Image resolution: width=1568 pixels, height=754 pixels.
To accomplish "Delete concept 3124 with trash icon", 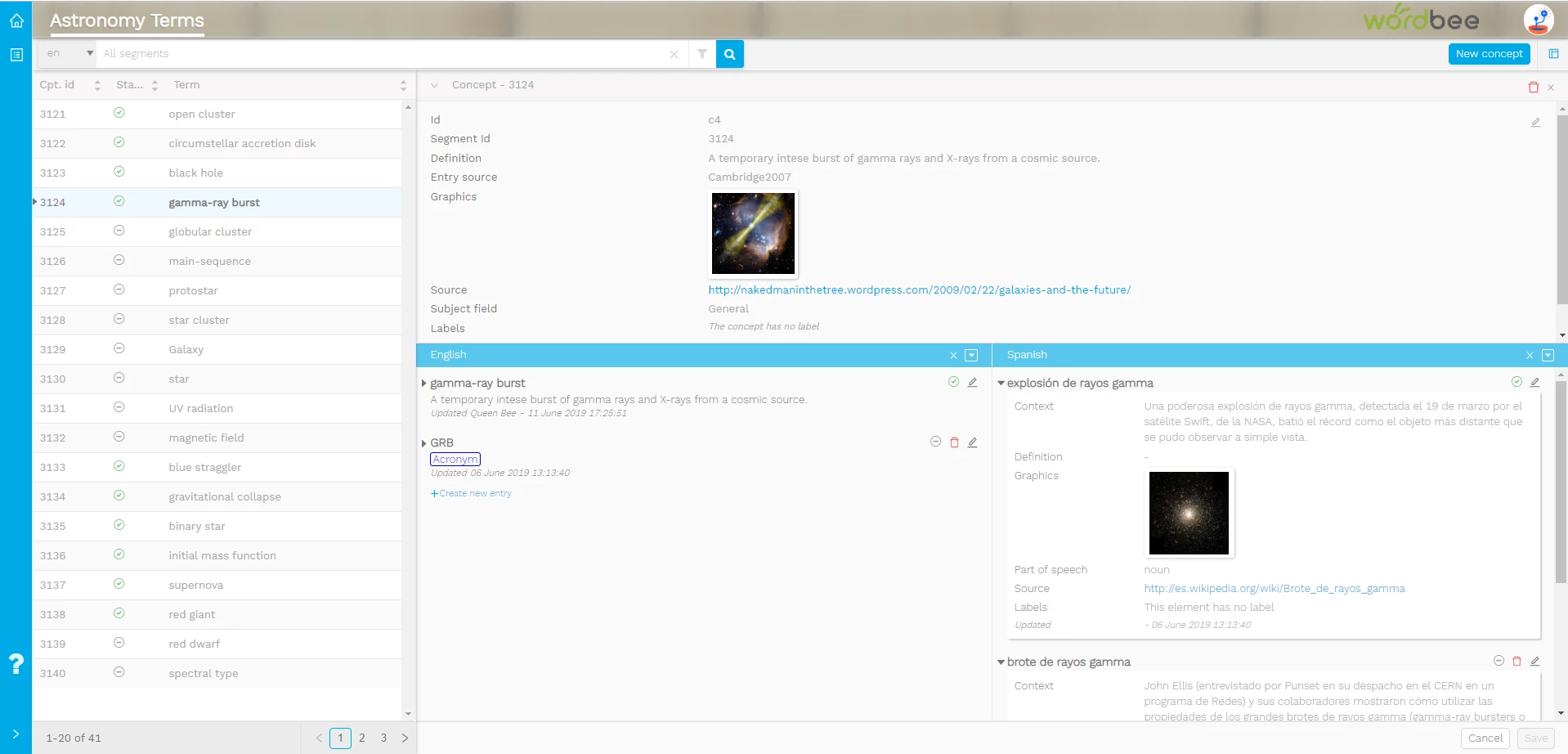I will (x=1533, y=88).
